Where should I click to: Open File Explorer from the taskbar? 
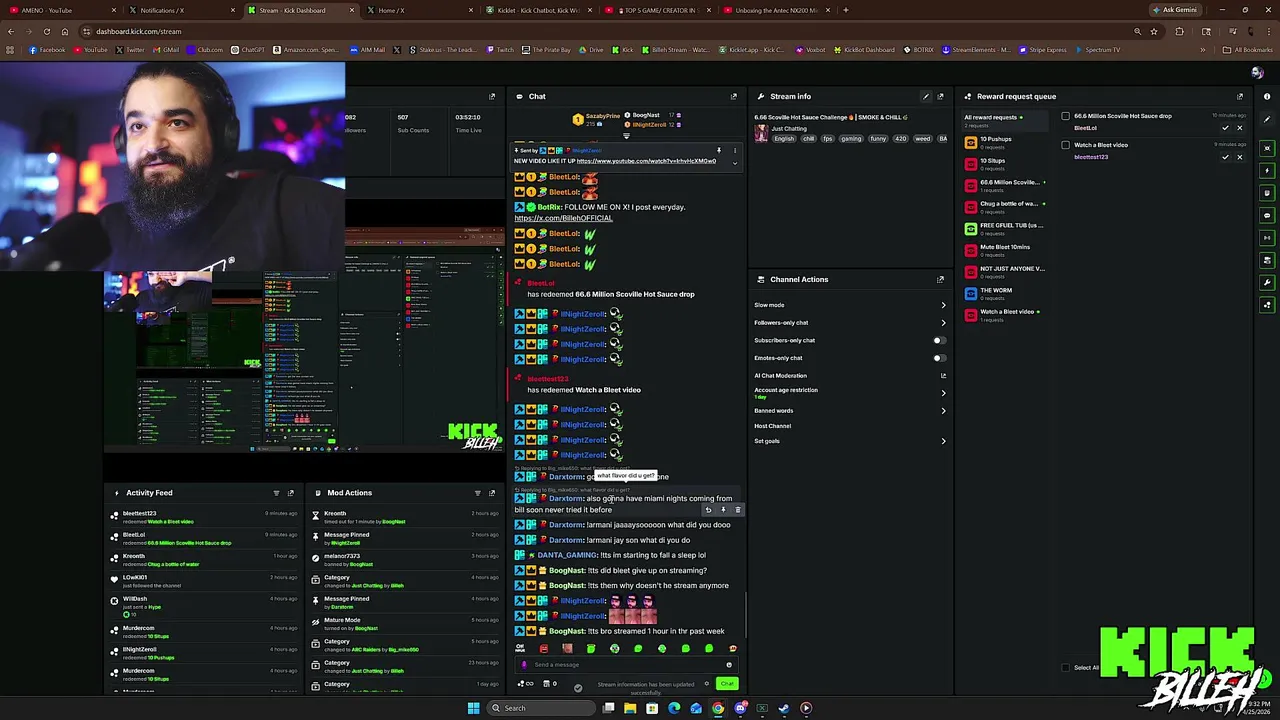tap(630, 708)
